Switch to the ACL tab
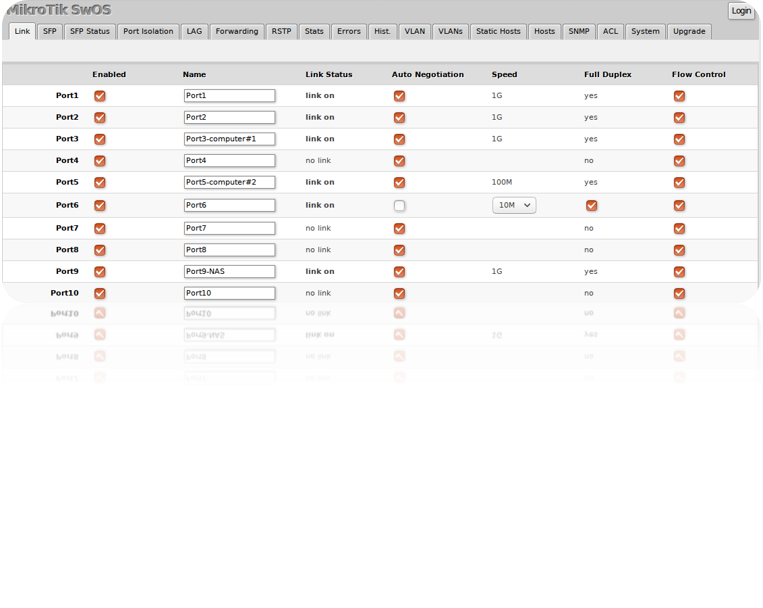Screen dimensions: 763x608 point(610,31)
